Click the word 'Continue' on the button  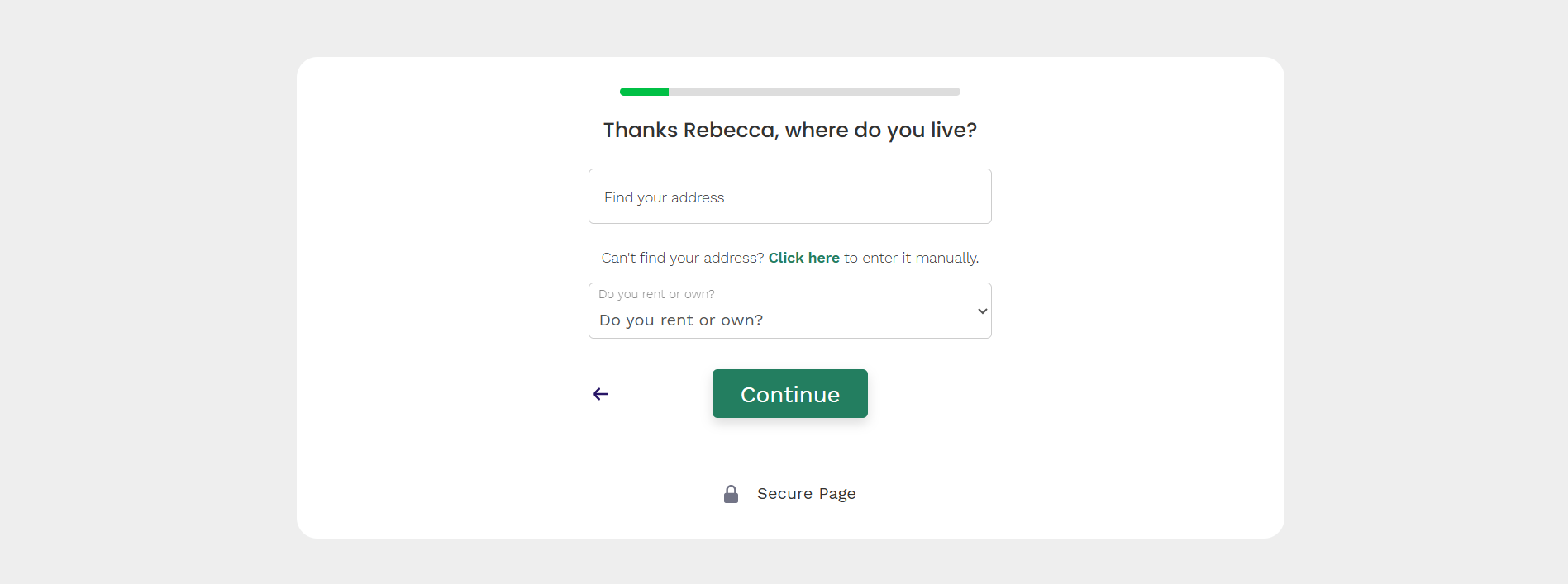(789, 395)
